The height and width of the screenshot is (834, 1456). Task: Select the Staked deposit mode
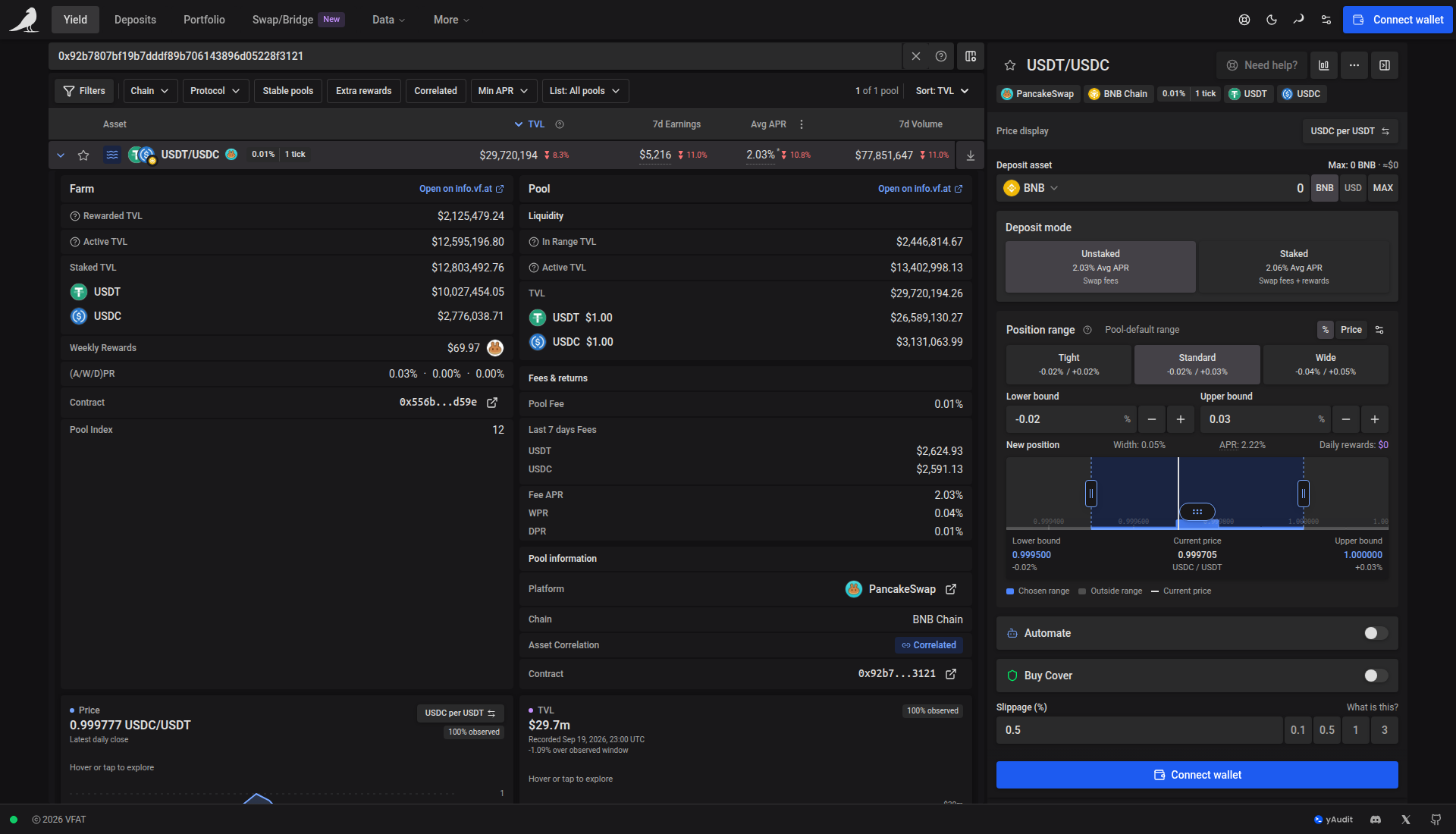coord(1294,267)
